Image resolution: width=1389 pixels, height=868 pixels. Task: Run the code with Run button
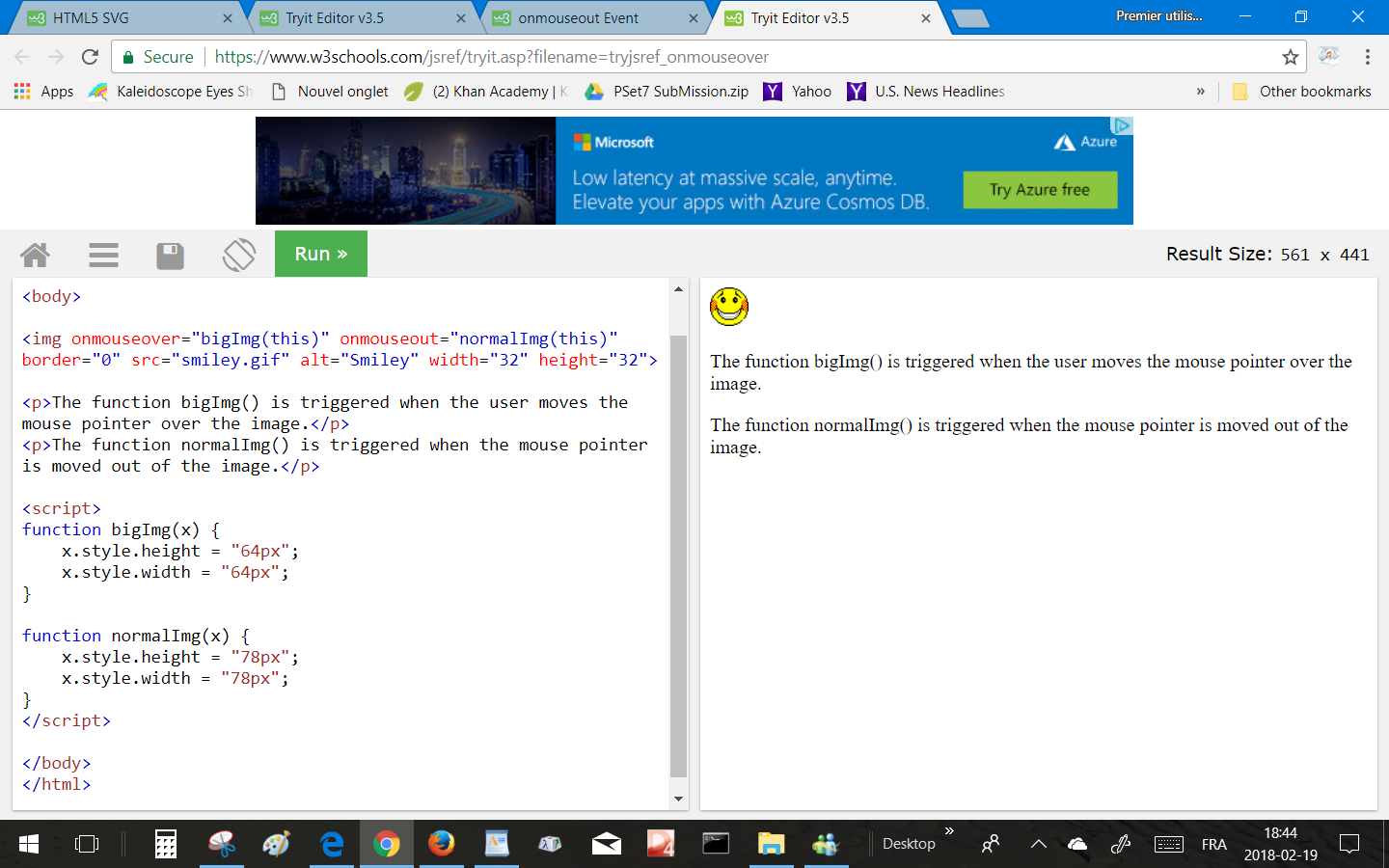point(321,254)
